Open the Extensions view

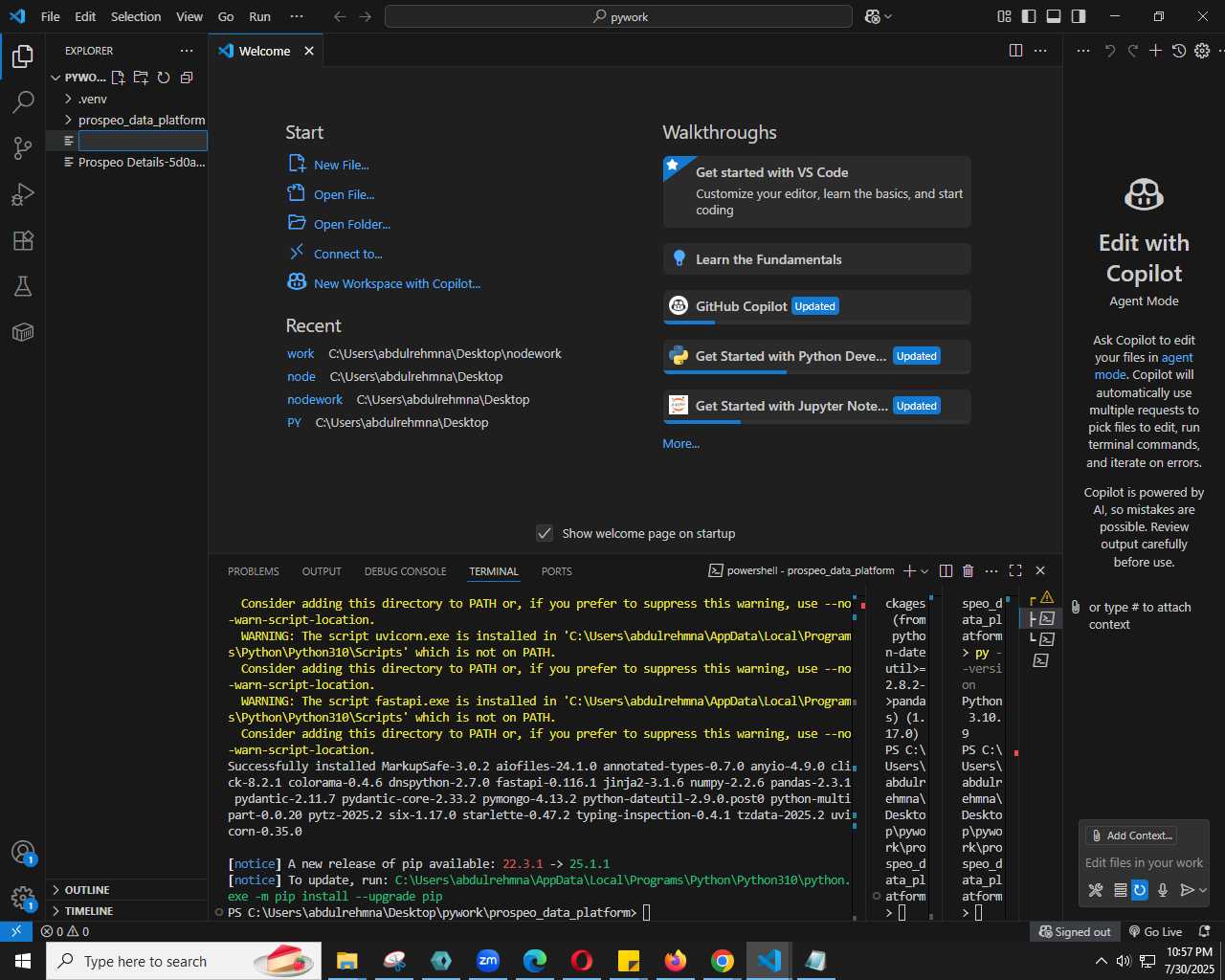point(23,240)
